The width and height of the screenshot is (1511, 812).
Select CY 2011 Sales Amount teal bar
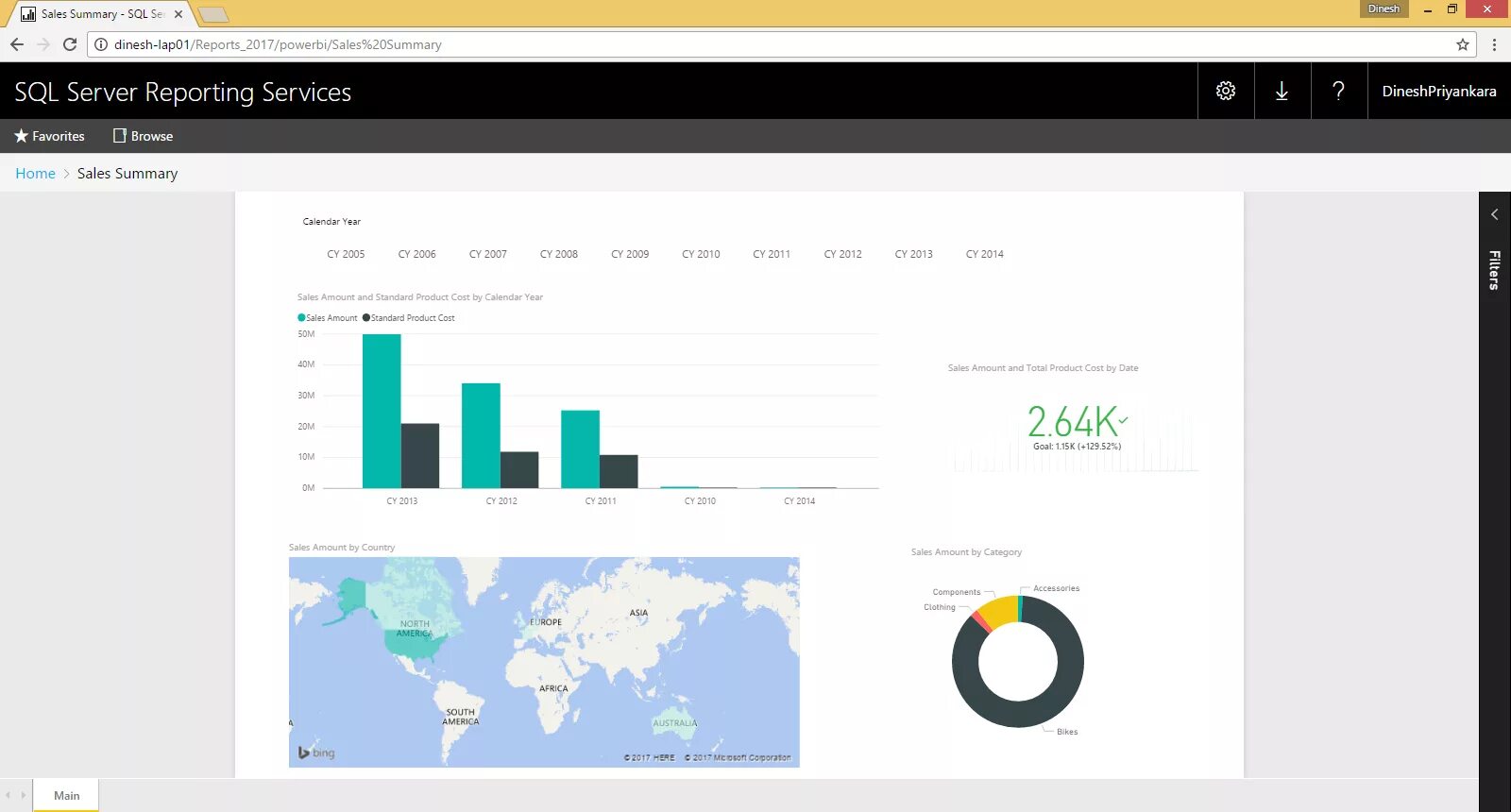(x=580, y=449)
